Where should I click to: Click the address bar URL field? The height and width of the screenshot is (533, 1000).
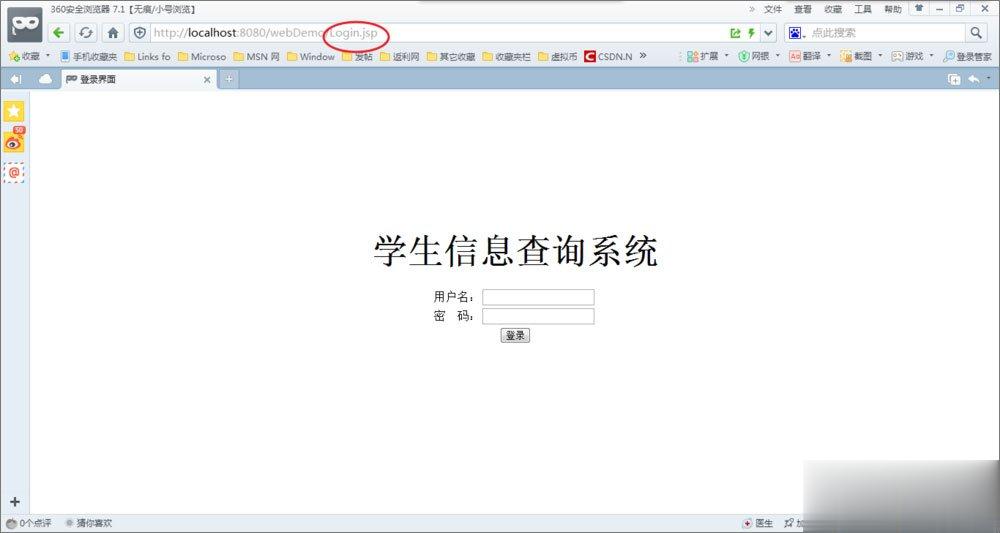(x=437, y=33)
